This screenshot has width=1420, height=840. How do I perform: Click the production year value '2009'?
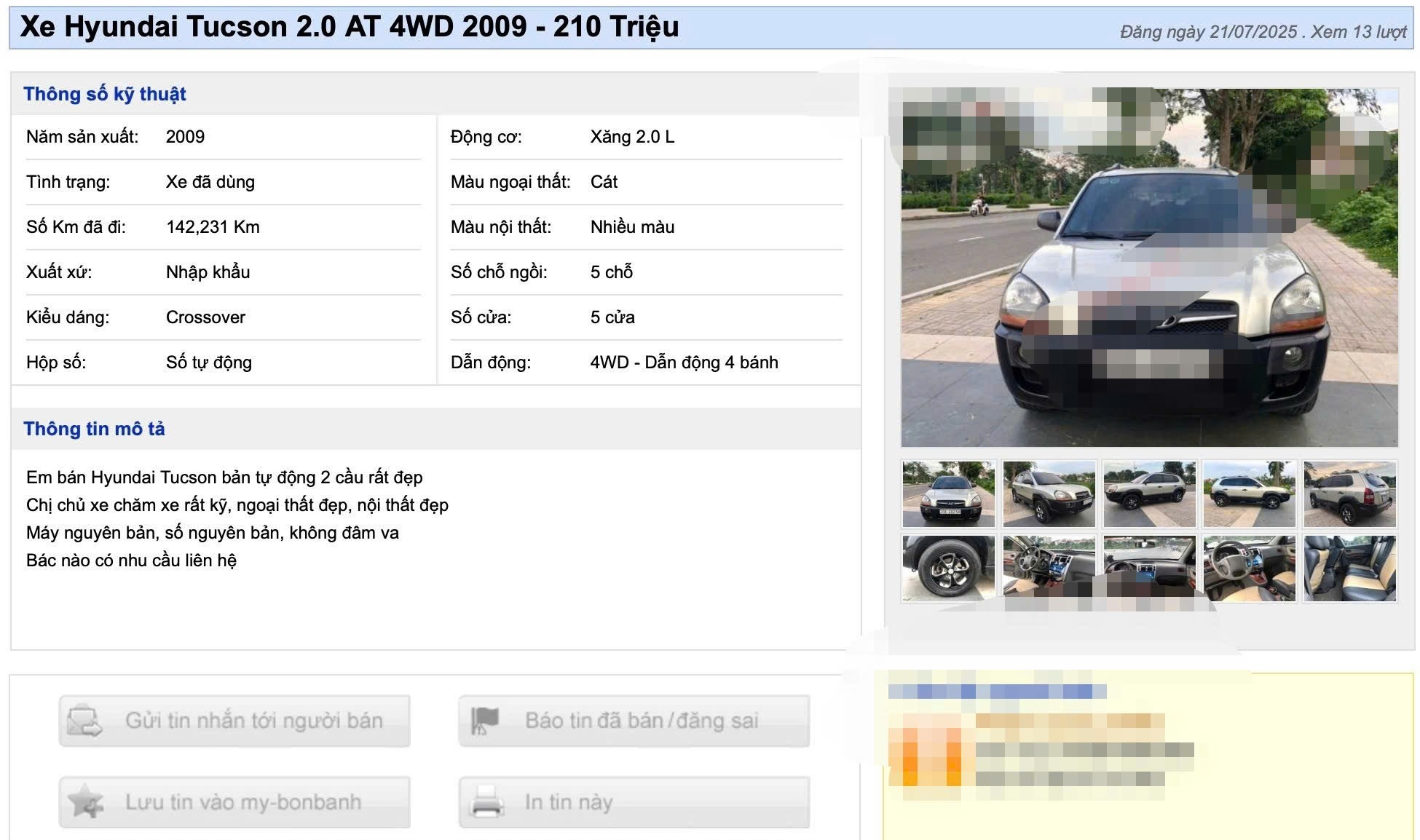point(185,137)
